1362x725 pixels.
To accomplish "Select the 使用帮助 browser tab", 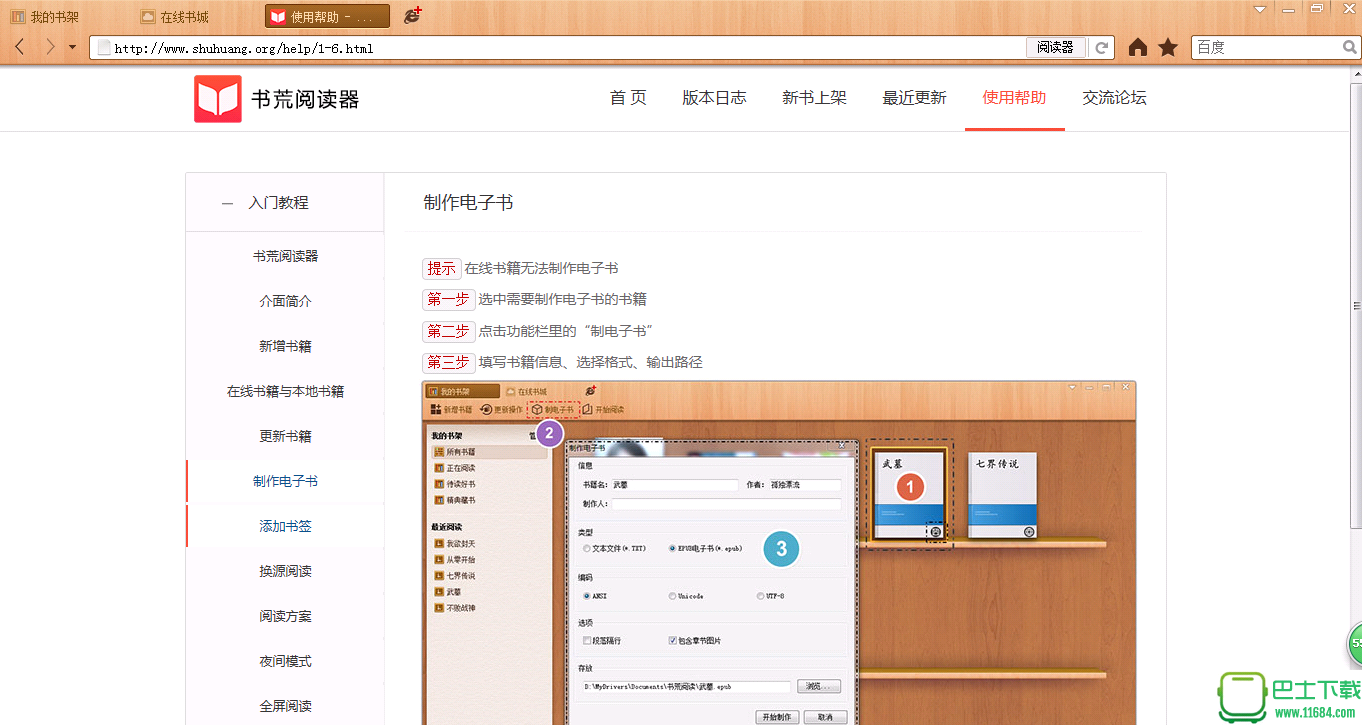I will click(x=326, y=16).
